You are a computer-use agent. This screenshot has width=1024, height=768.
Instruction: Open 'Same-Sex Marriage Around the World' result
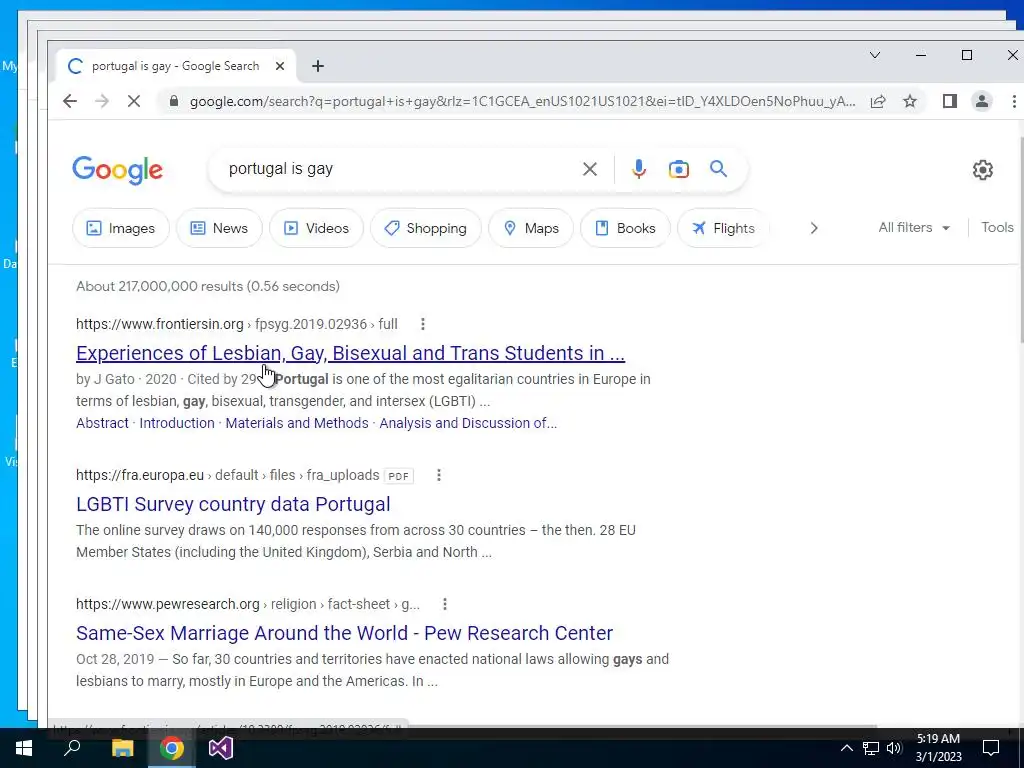344,633
